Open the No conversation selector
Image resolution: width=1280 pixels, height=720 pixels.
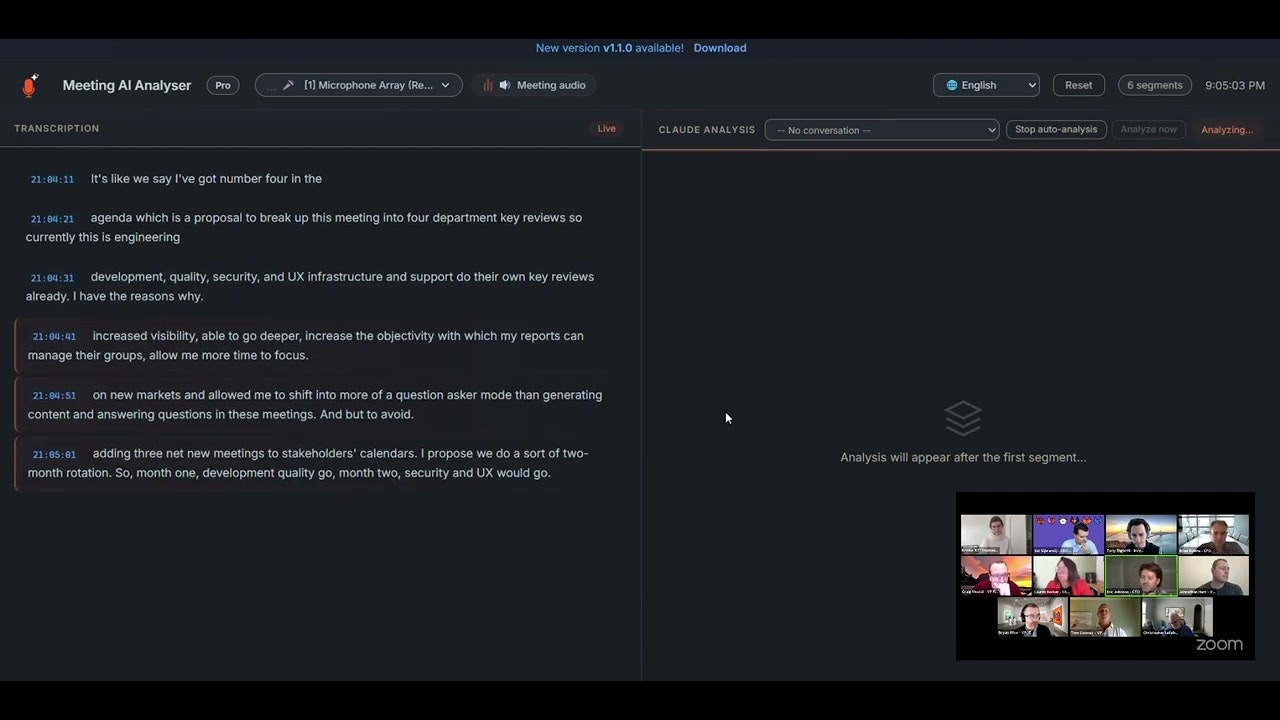(x=881, y=130)
